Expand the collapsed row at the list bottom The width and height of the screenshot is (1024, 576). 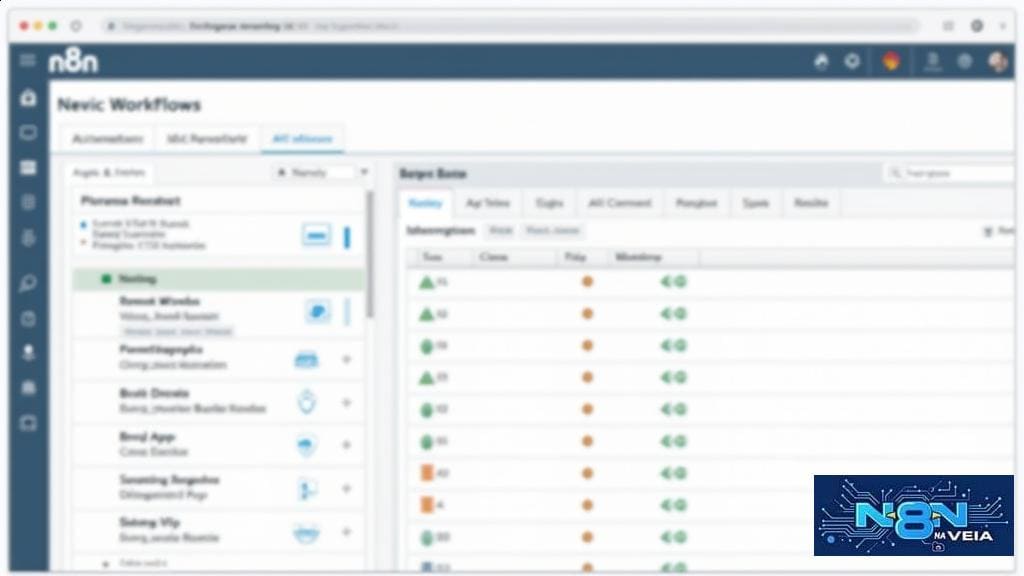[x=106, y=563]
